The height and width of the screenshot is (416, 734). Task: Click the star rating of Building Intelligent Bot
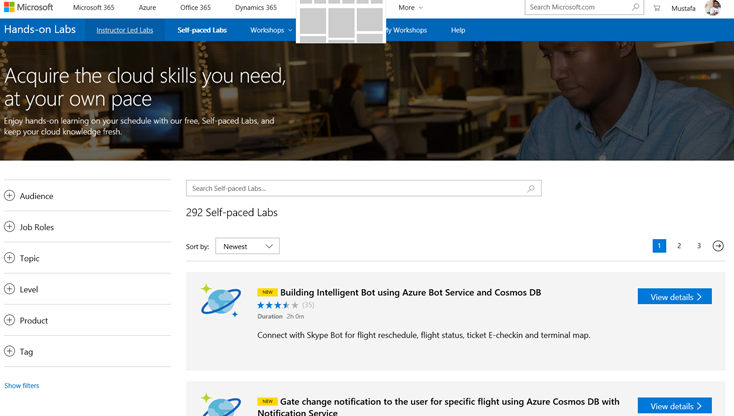278,305
